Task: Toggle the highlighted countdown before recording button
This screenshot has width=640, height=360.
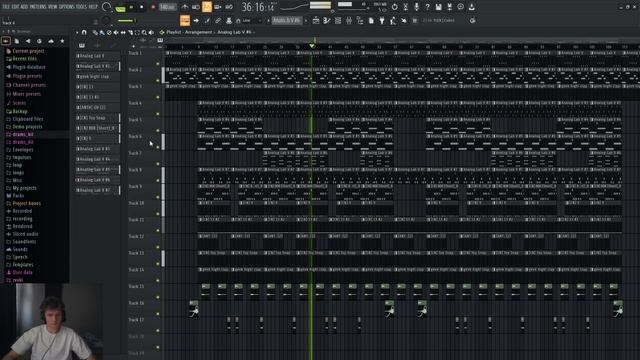Action: 207,7
